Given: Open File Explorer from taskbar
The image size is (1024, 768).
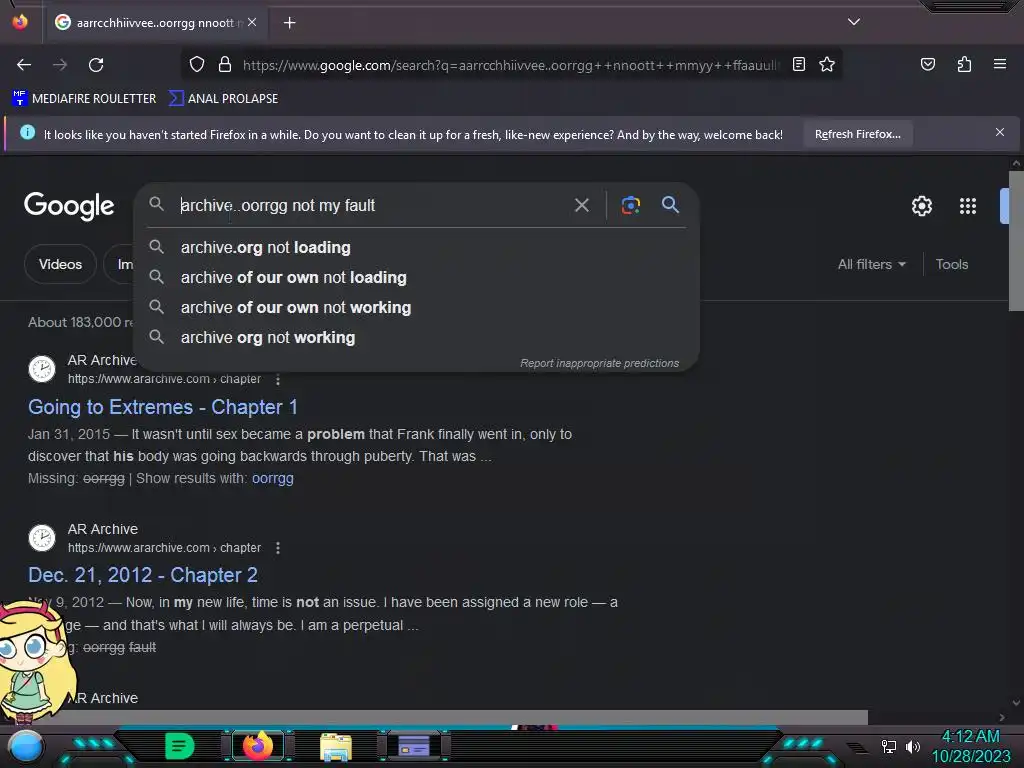Looking at the screenshot, I should coord(336,746).
